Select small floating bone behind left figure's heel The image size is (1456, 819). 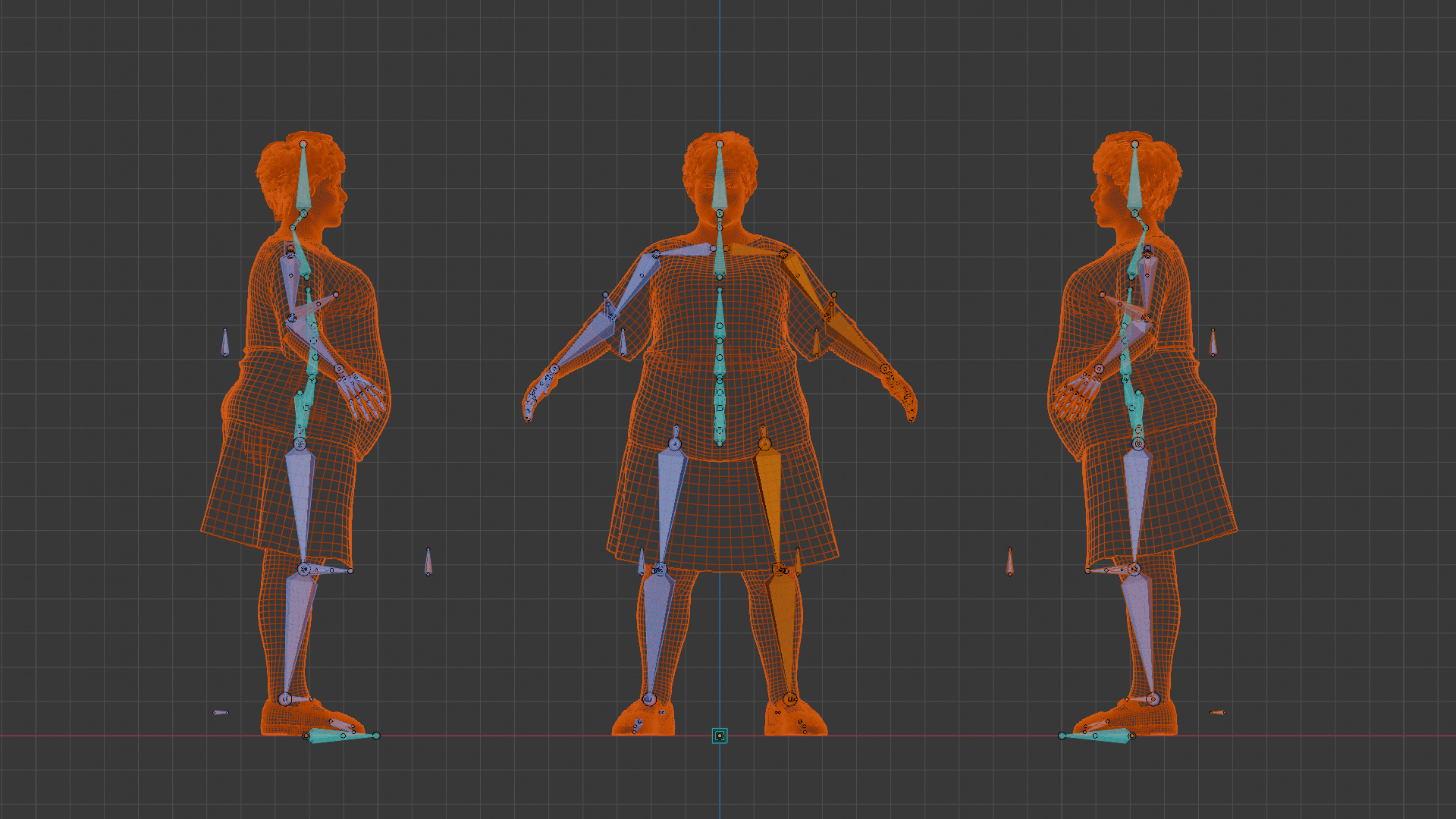(x=221, y=712)
